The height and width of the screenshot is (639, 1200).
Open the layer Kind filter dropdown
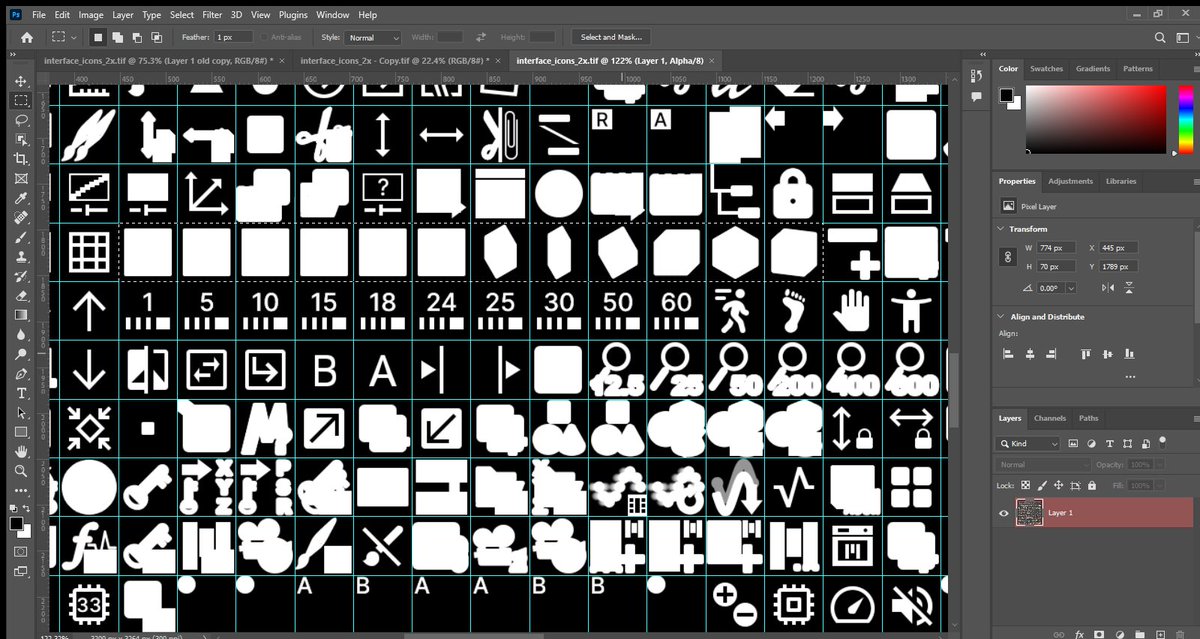(1030, 443)
